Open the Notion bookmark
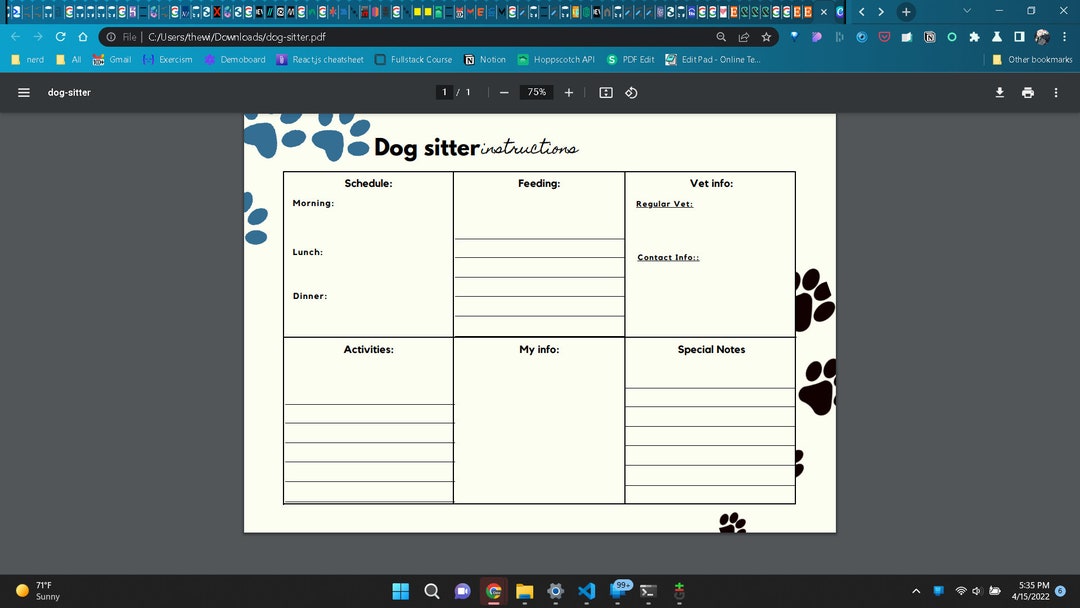Image resolution: width=1080 pixels, height=608 pixels. pyautogui.click(x=485, y=59)
